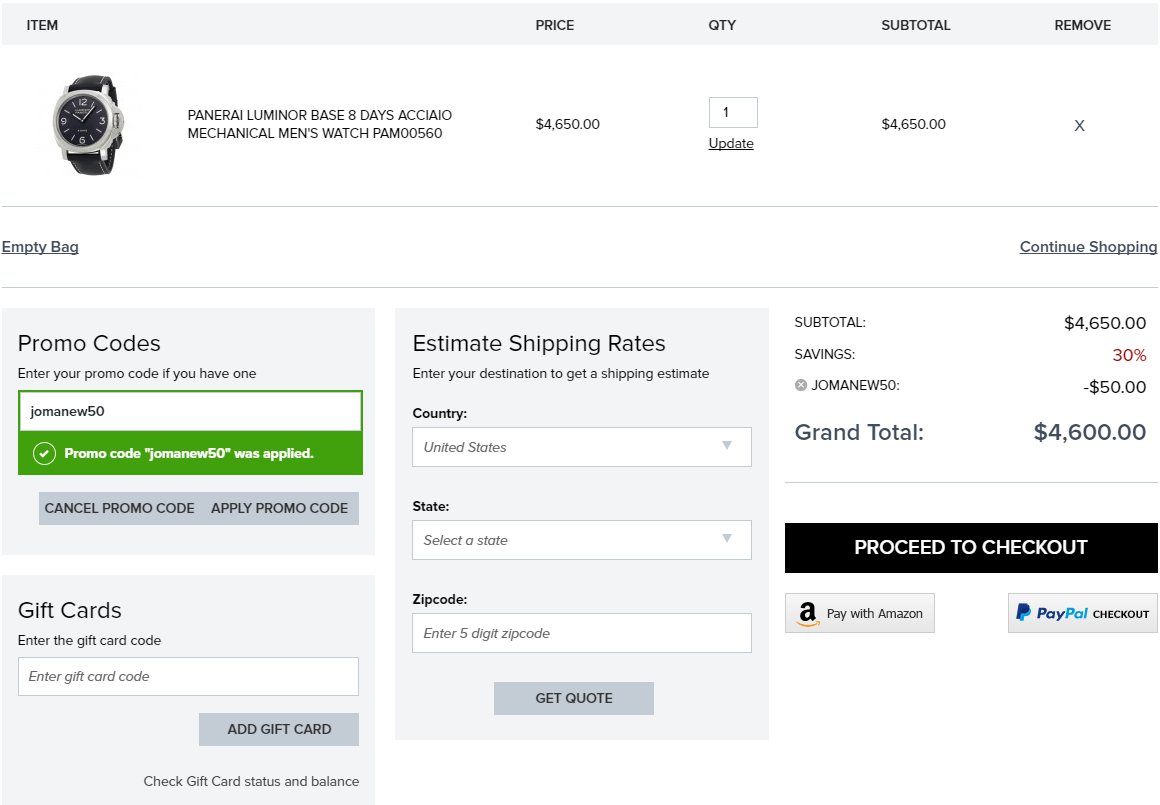Click the Get Quote button

click(574, 698)
